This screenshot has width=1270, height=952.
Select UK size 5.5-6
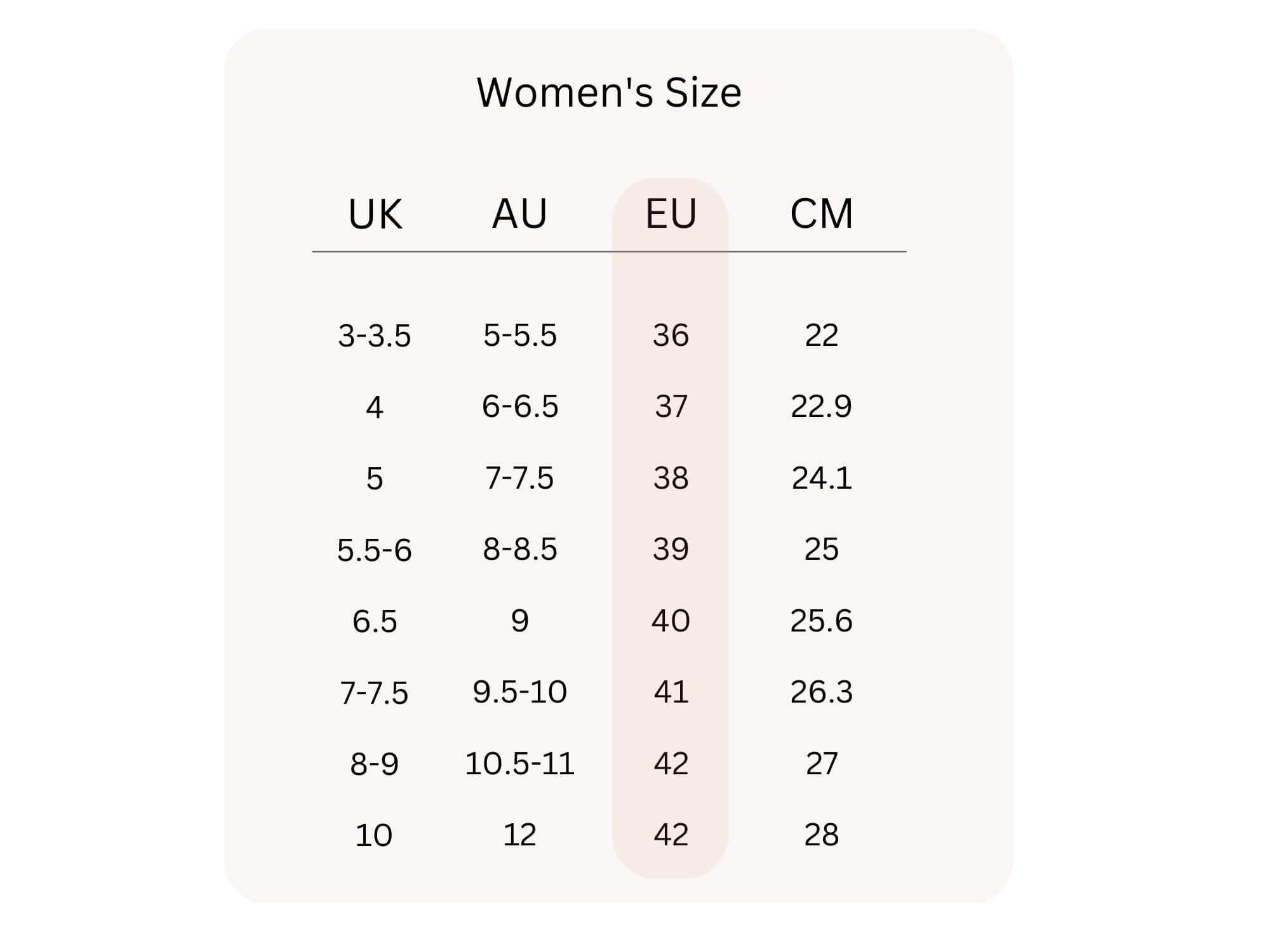[x=375, y=550]
